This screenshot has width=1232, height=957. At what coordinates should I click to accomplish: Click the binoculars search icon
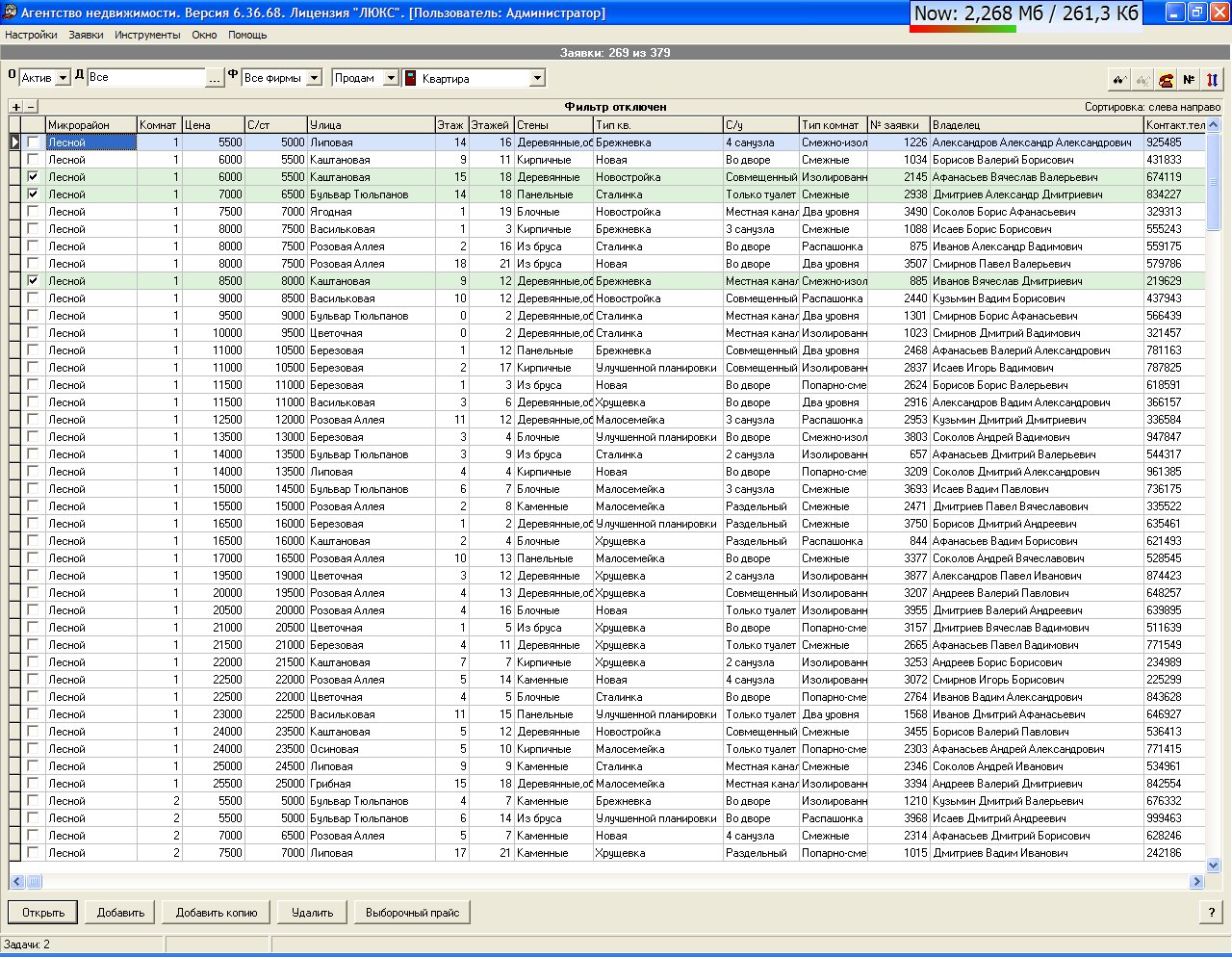tap(1119, 80)
